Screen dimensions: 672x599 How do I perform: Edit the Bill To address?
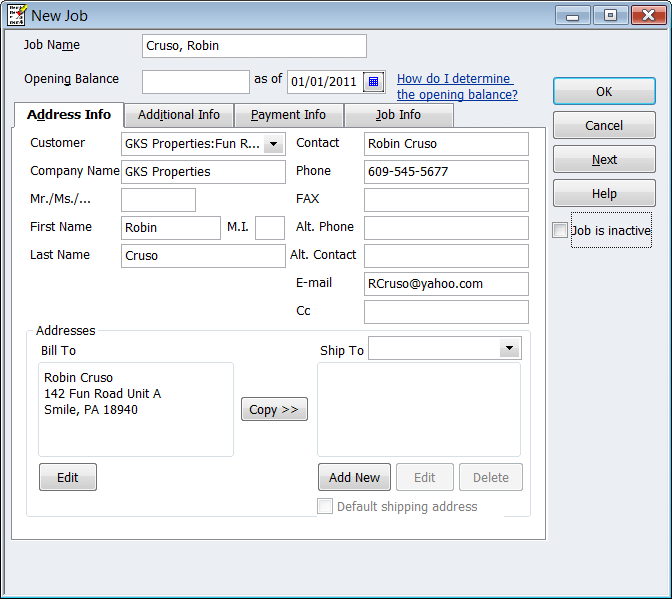[x=67, y=478]
